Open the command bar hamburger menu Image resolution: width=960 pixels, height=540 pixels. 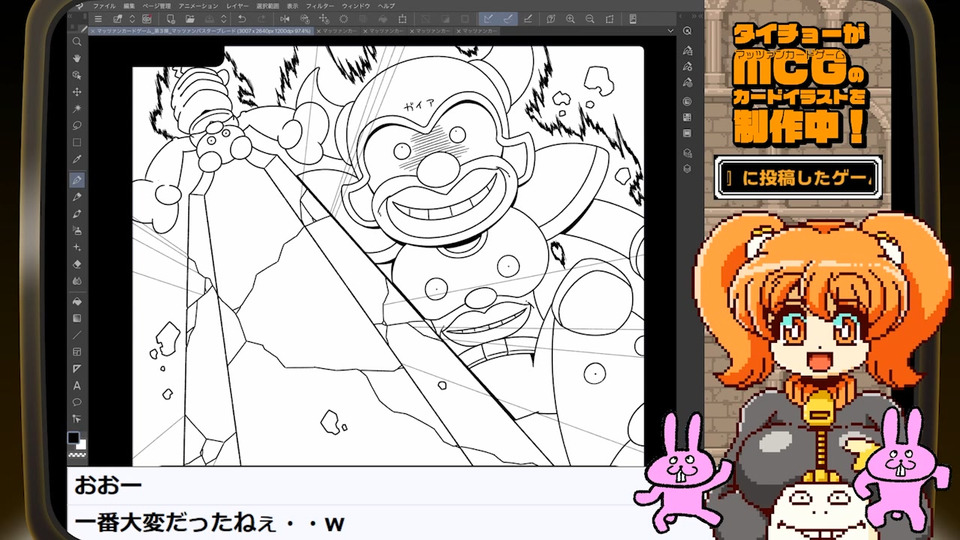tap(98, 19)
